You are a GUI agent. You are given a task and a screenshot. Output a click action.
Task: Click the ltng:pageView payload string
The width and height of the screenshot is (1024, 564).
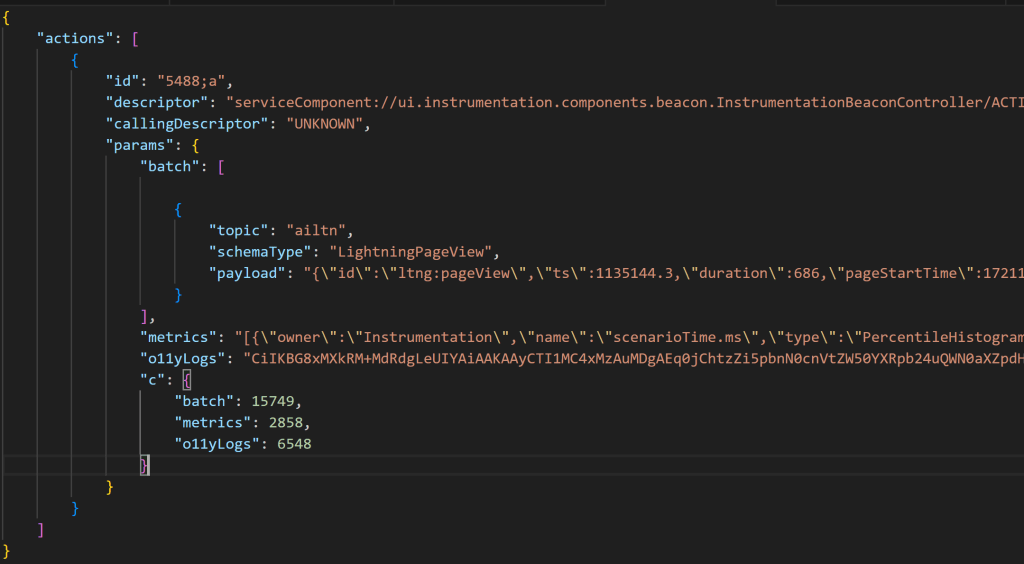(x=664, y=274)
